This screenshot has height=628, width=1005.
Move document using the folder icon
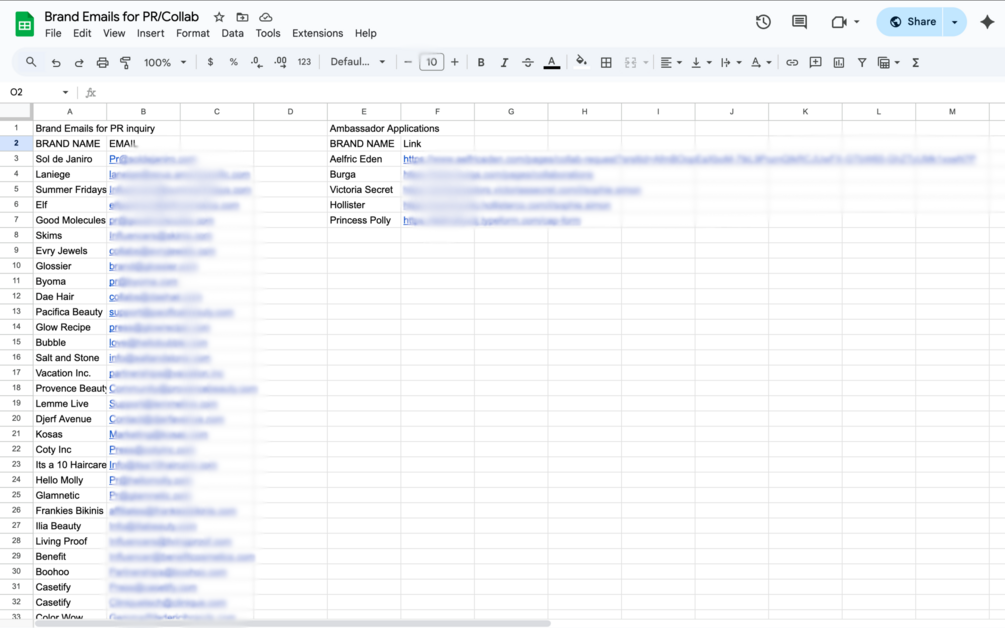coord(242,17)
